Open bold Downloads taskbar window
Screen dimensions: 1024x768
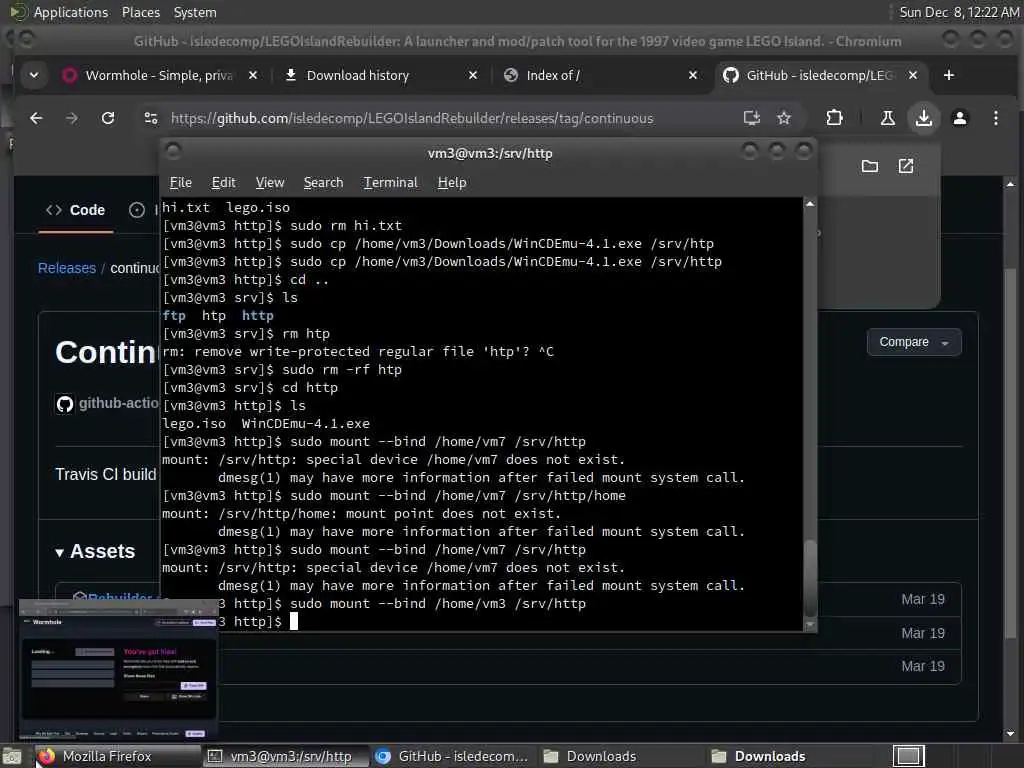(x=789, y=756)
